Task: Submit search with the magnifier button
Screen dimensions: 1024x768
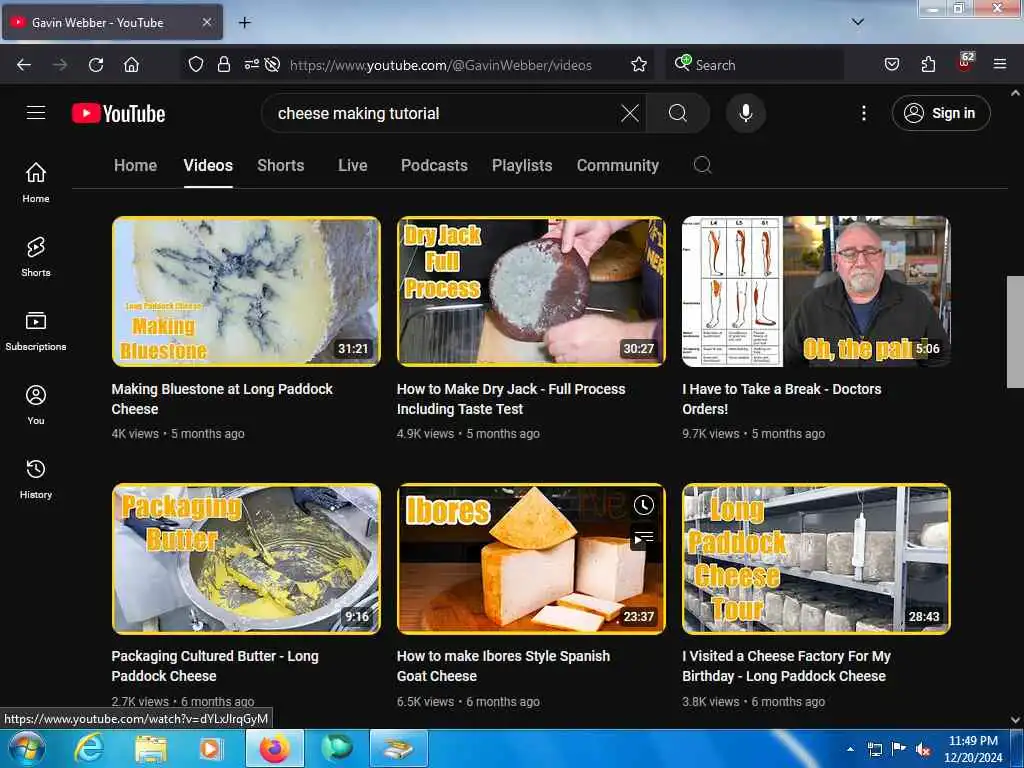Action: pyautogui.click(x=678, y=113)
